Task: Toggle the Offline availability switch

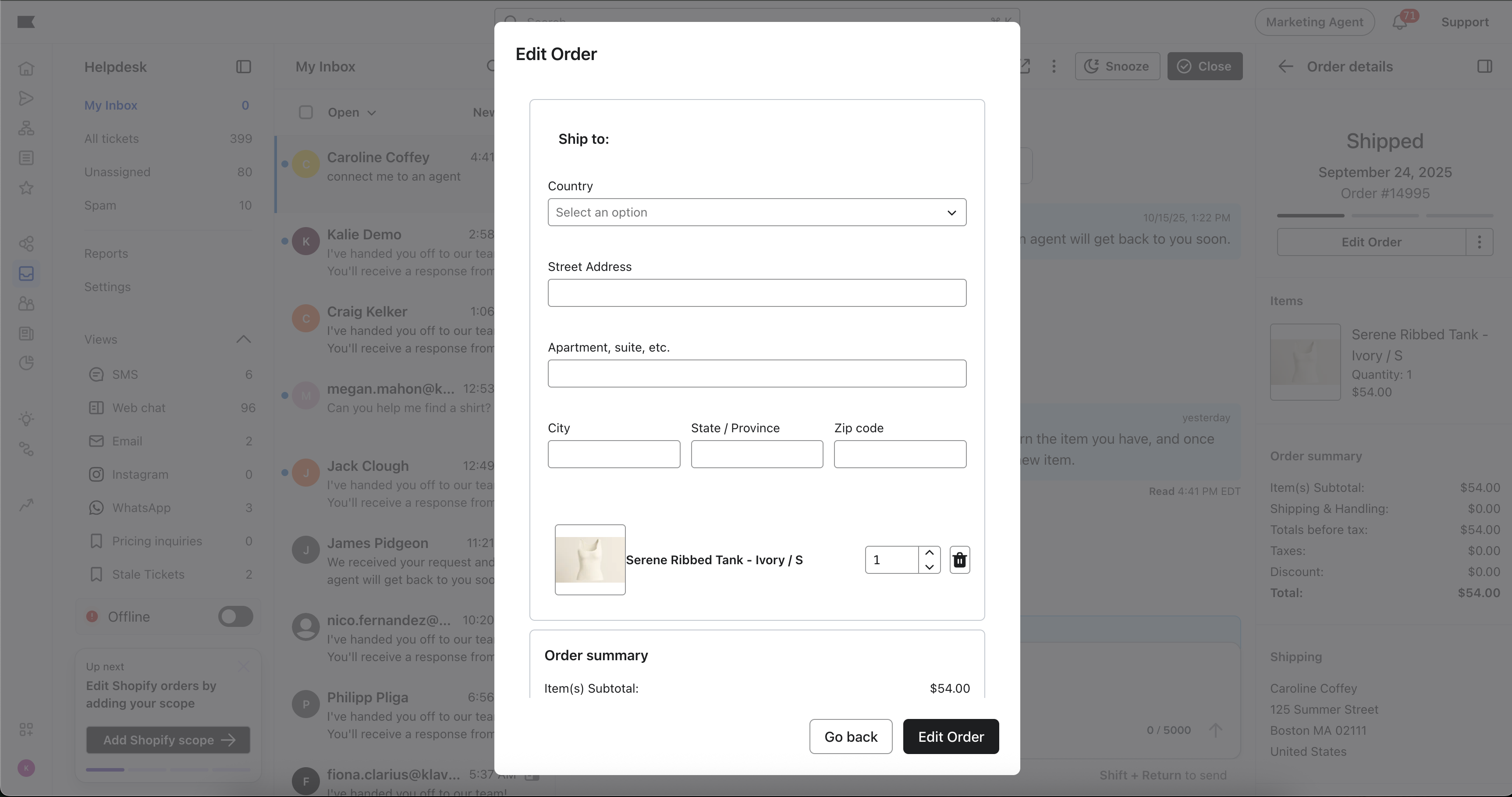Action: pyautogui.click(x=235, y=617)
